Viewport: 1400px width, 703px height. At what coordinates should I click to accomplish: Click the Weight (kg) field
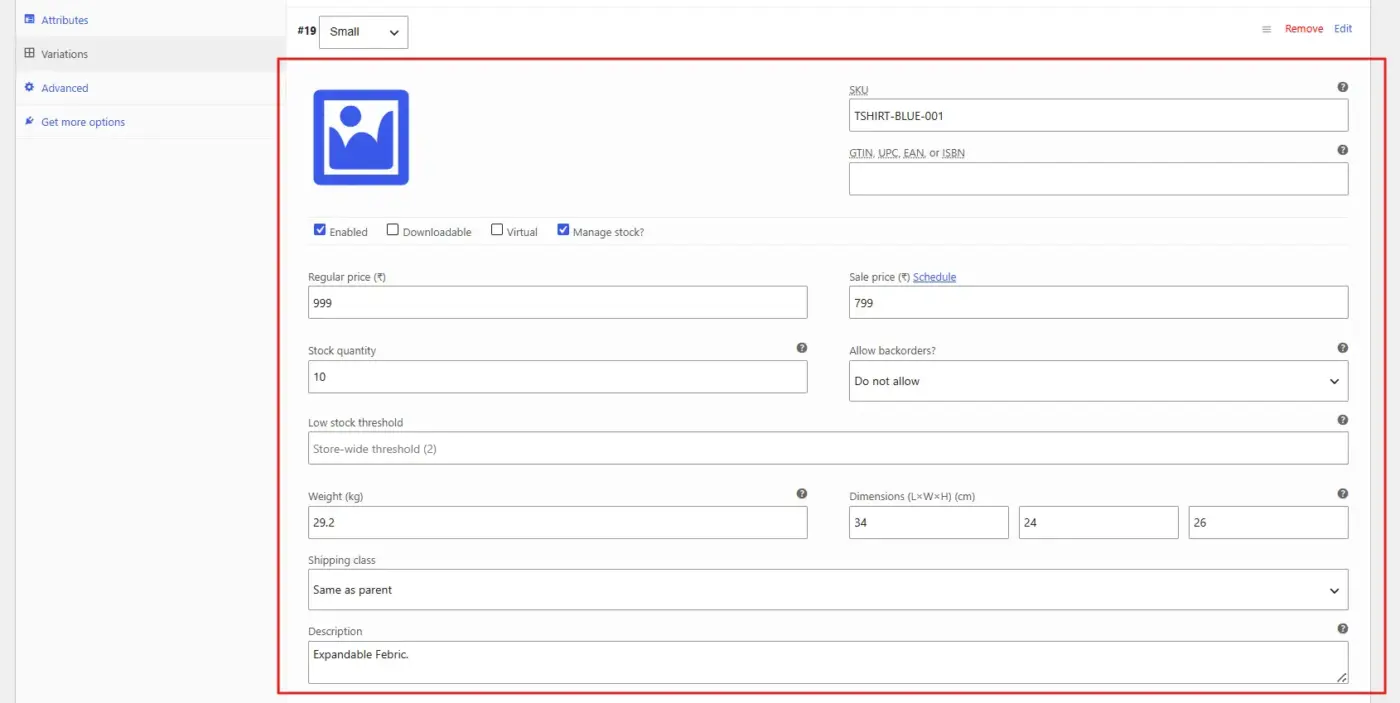pos(557,522)
